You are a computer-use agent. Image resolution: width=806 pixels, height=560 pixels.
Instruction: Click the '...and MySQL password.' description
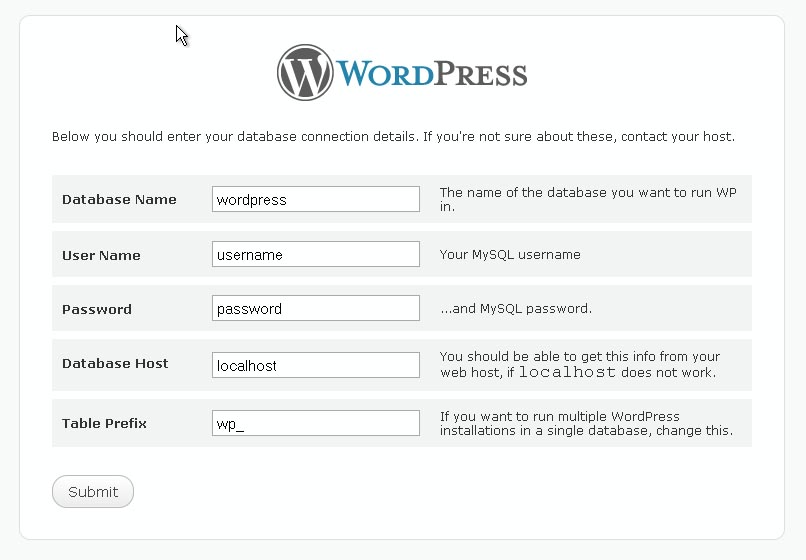pos(516,309)
